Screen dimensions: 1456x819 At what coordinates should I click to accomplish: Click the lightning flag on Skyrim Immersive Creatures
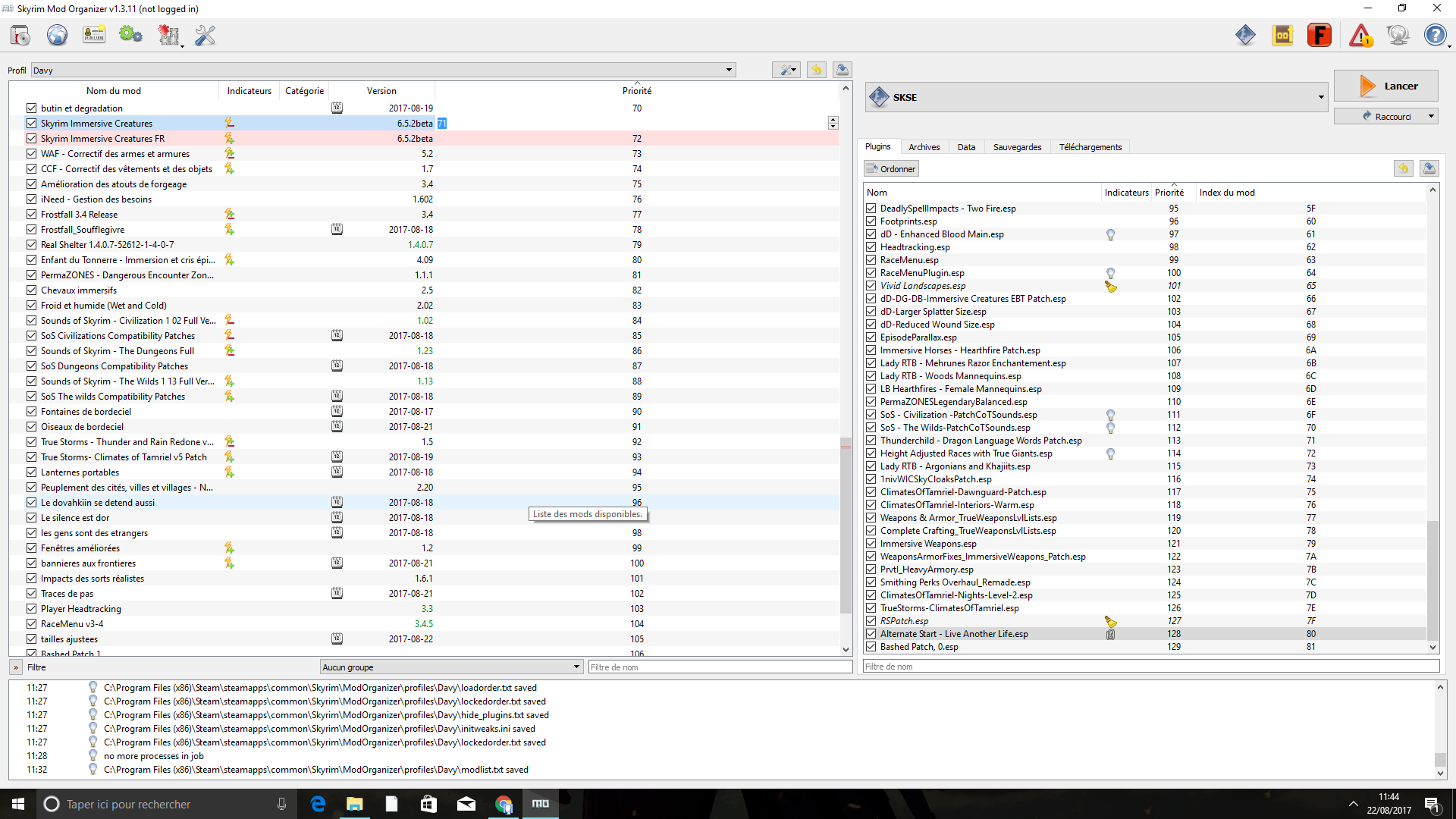tap(229, 123)
